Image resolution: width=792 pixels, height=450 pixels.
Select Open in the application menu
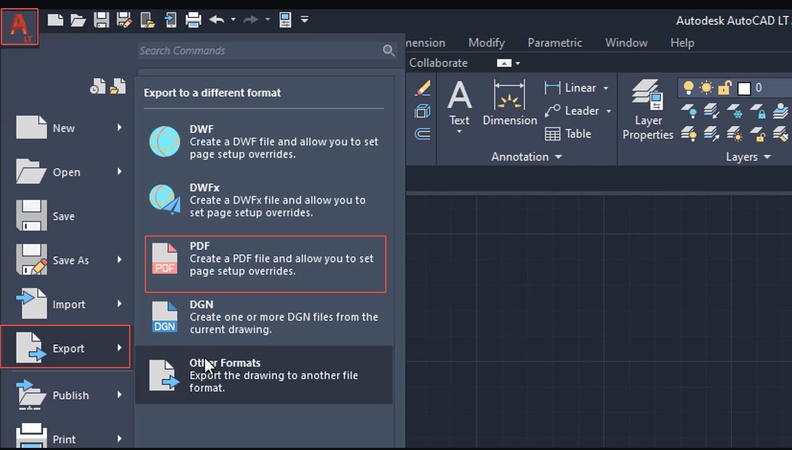[x=66, y=172]
